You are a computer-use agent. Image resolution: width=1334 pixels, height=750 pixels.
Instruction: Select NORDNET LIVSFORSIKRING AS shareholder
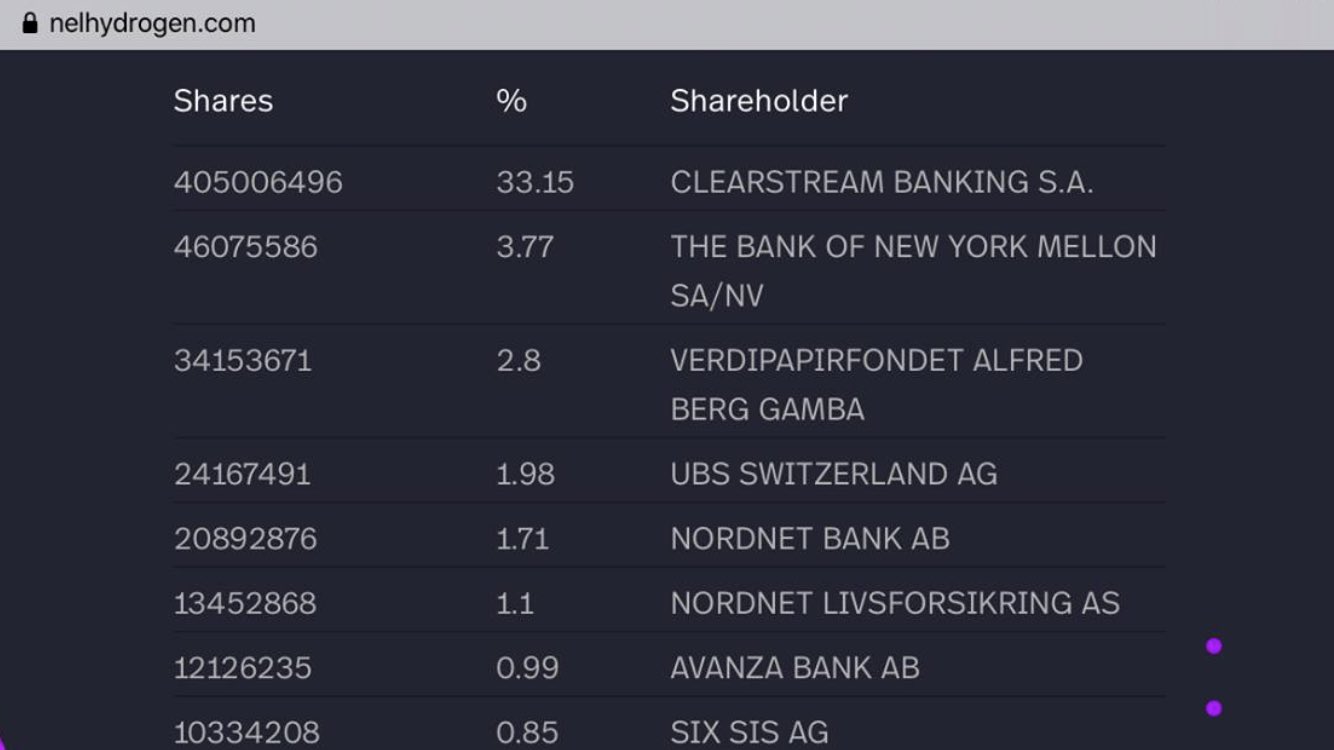(x=894, y=603)
